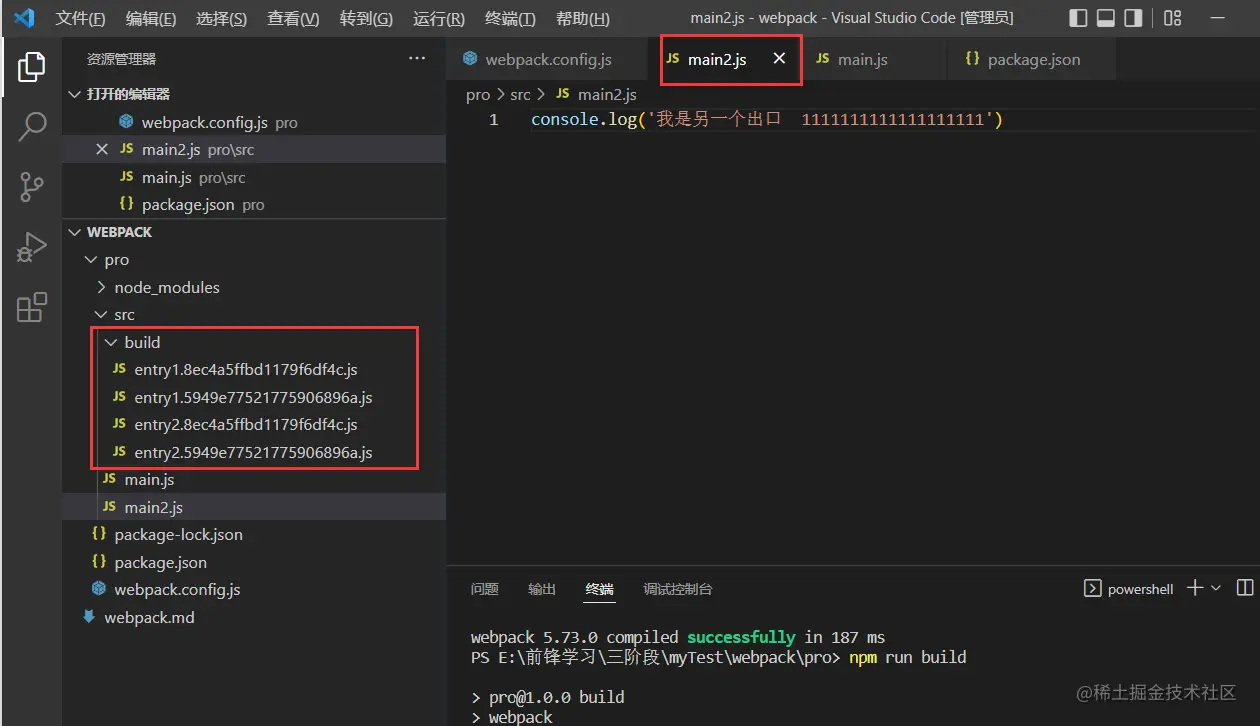
Task: Toggle the secondary side bar layout icon
Action: pos(1133,18)
